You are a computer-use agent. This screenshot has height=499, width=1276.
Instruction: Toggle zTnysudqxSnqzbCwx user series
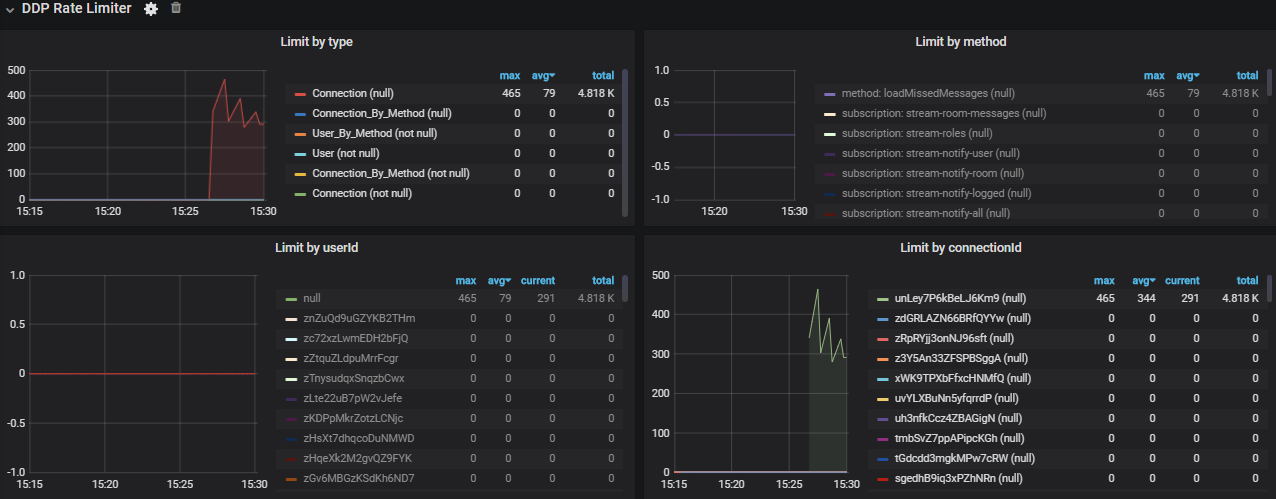353,378
